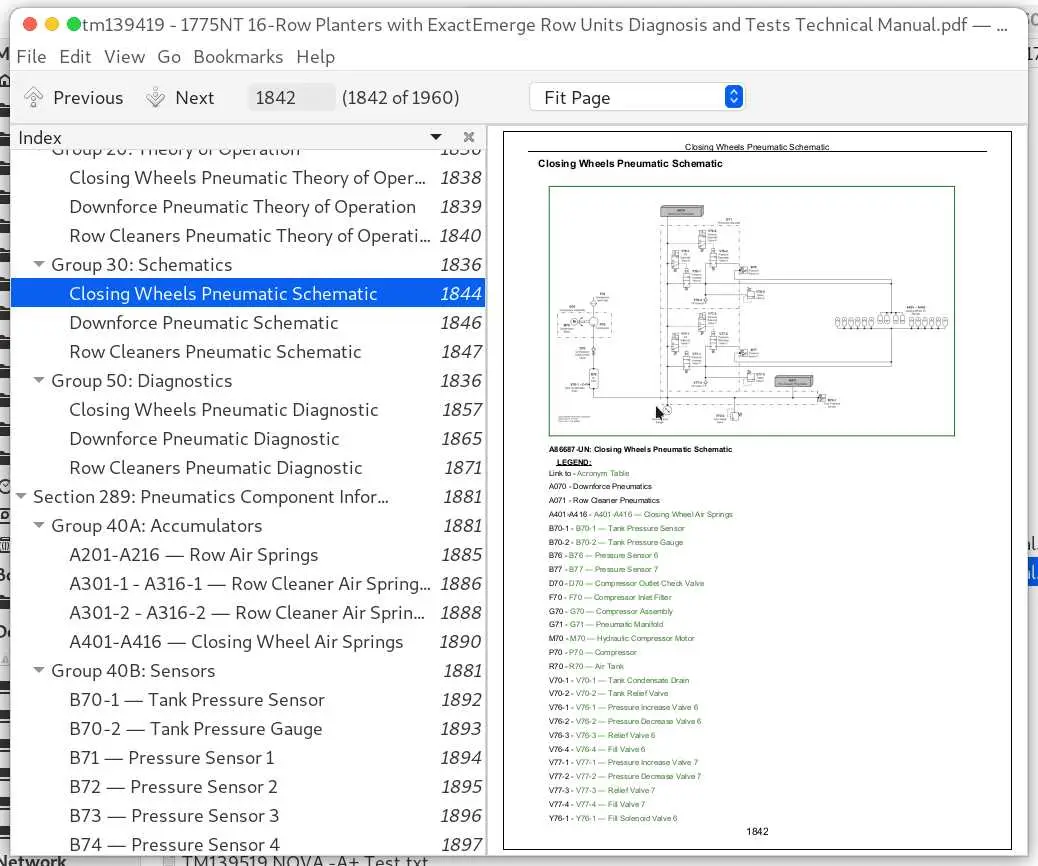Select B71 — Pressure Sensor 1 entry
Viewport: 1038px width, 866px height.
click(248, 758)
